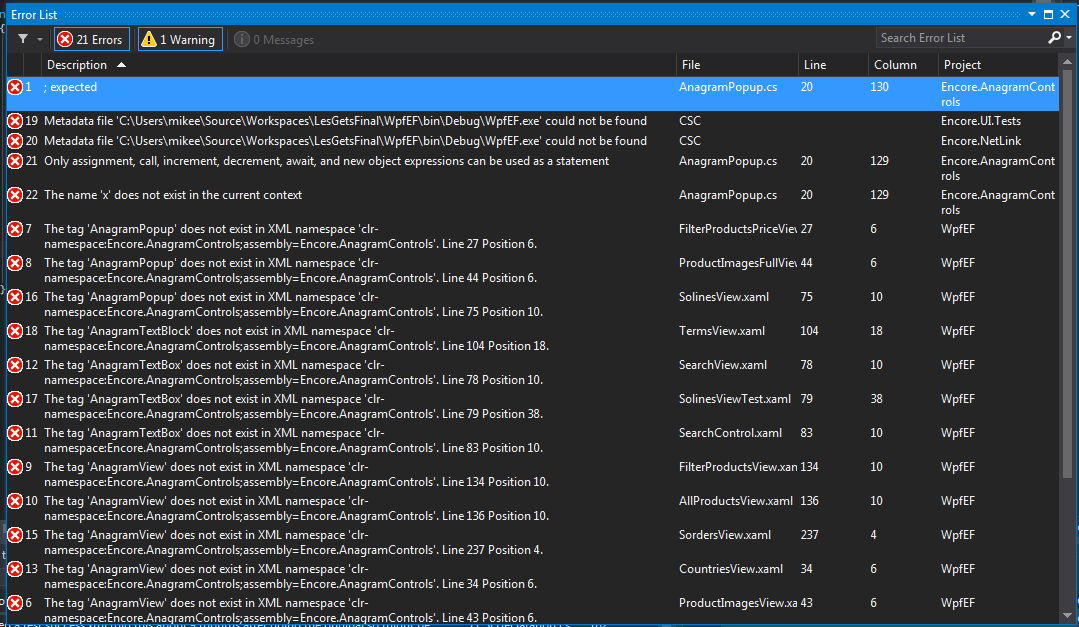Open the dropdown next to the filter funnel

point(38,38)
